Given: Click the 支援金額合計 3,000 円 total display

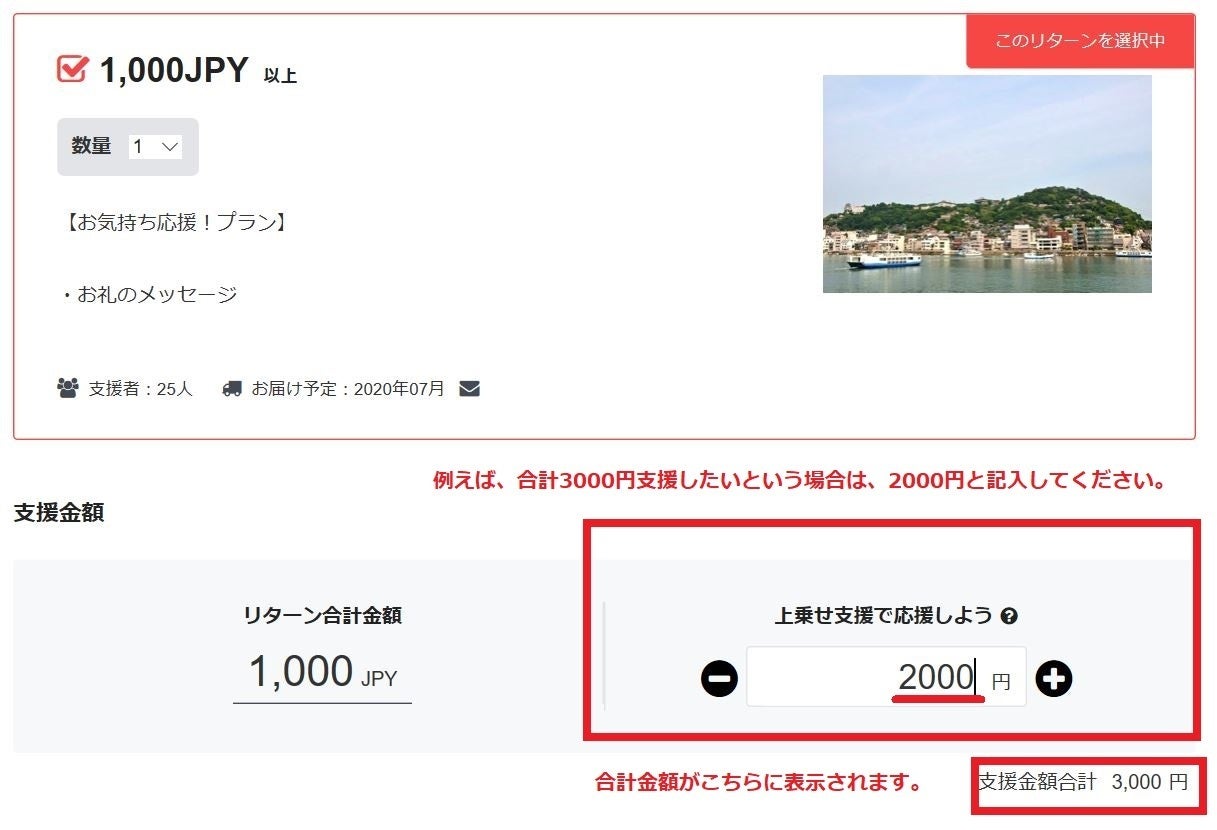Looking at the screenshot, I should (x=1084, y=782).
